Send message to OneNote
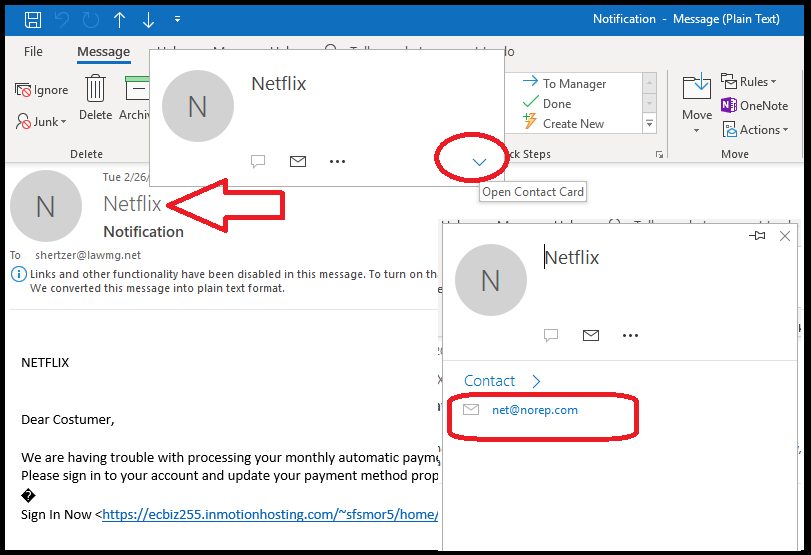Viewport: 811px width, 555px height. coord(754,106)
